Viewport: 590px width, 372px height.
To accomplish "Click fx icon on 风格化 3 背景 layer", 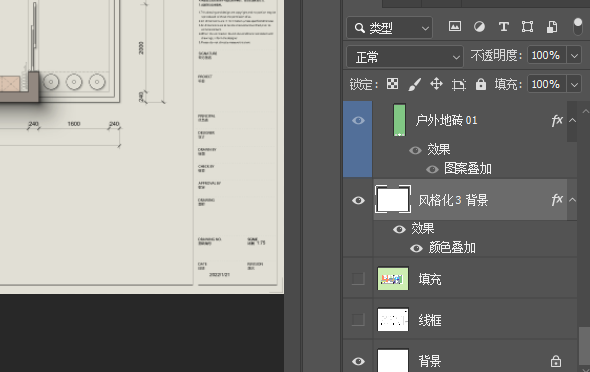I will (557, 200).
